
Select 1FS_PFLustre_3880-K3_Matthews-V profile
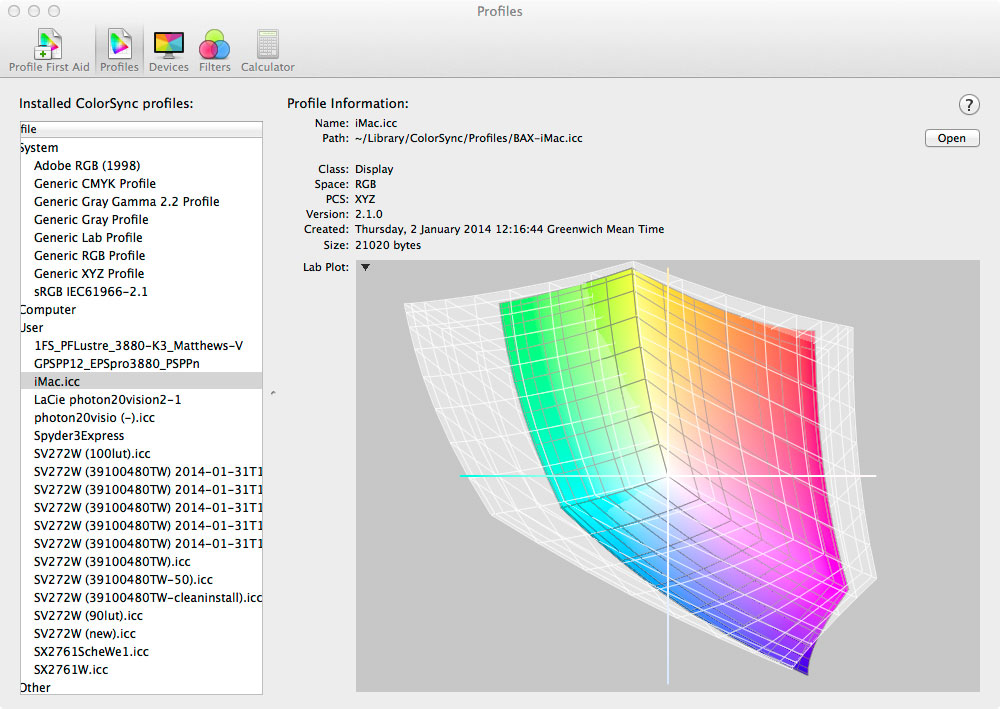click(141, 346)
